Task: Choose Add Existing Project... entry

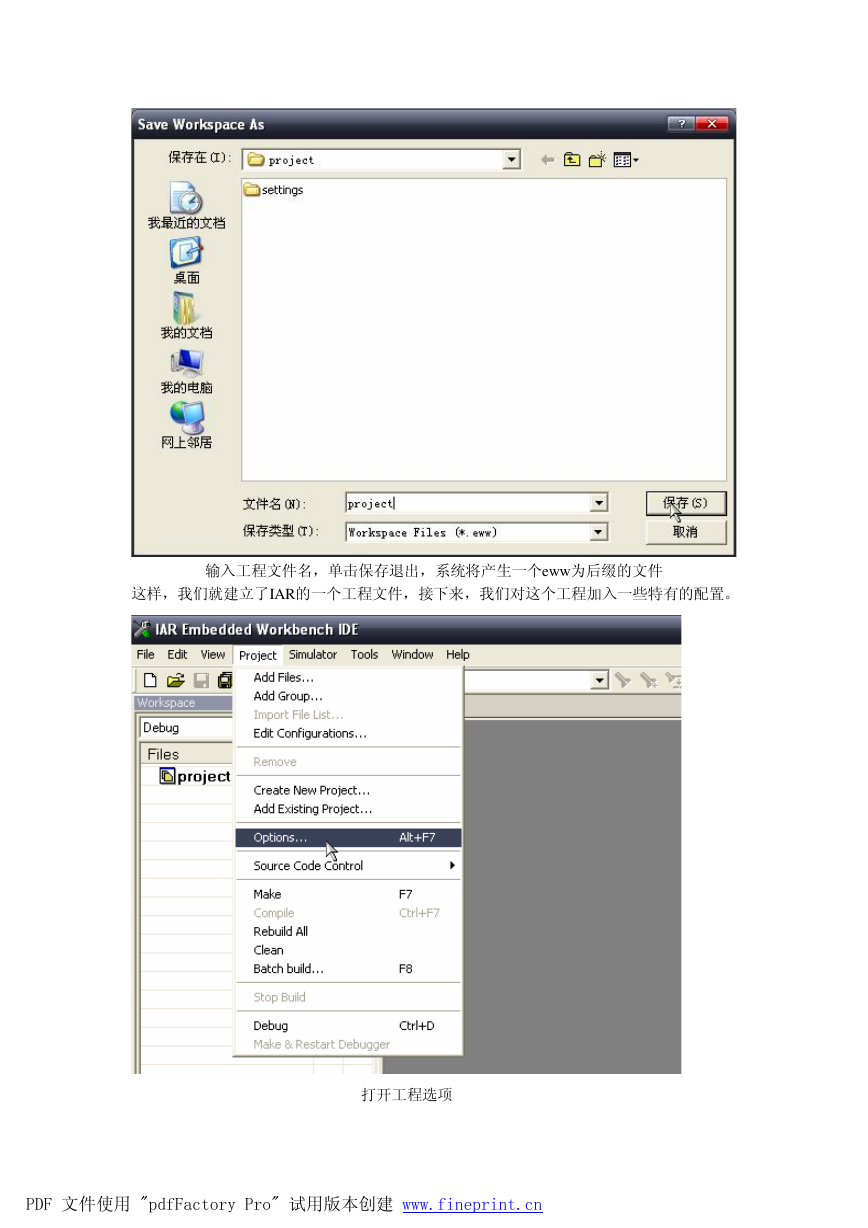Action: tap(347, 809)
